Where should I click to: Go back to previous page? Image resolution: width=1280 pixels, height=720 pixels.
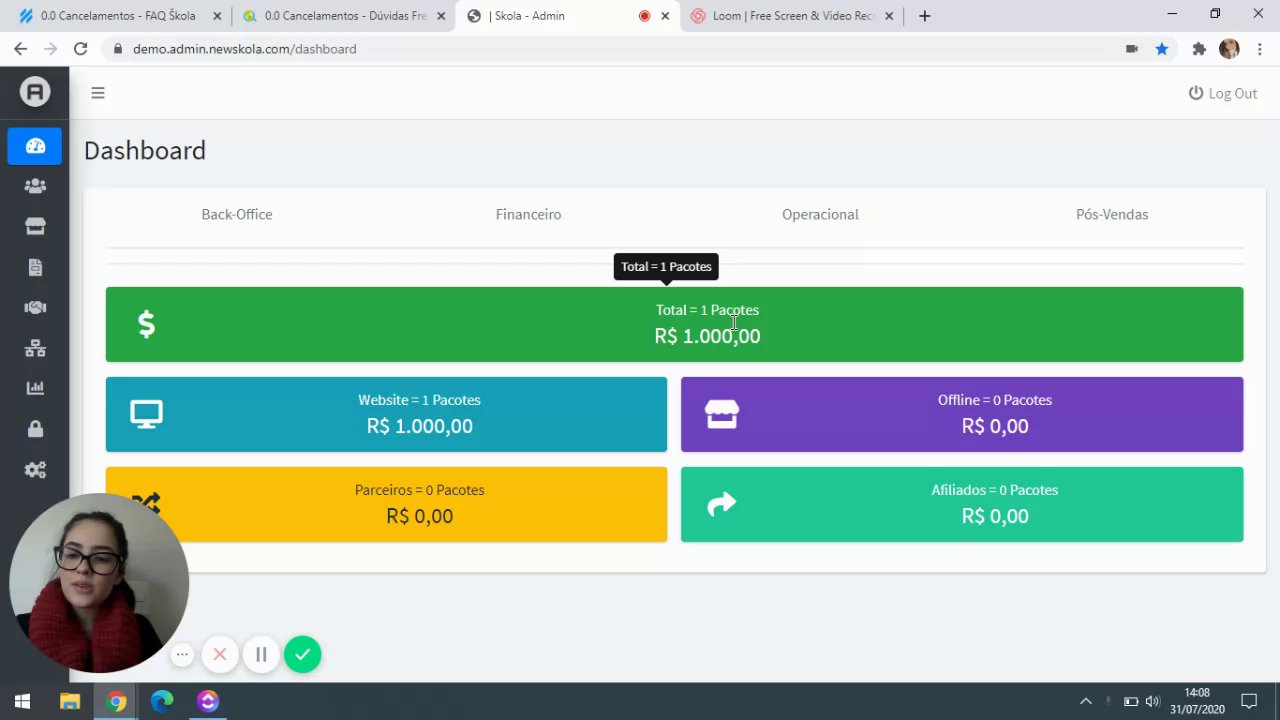tap(21, 49)
